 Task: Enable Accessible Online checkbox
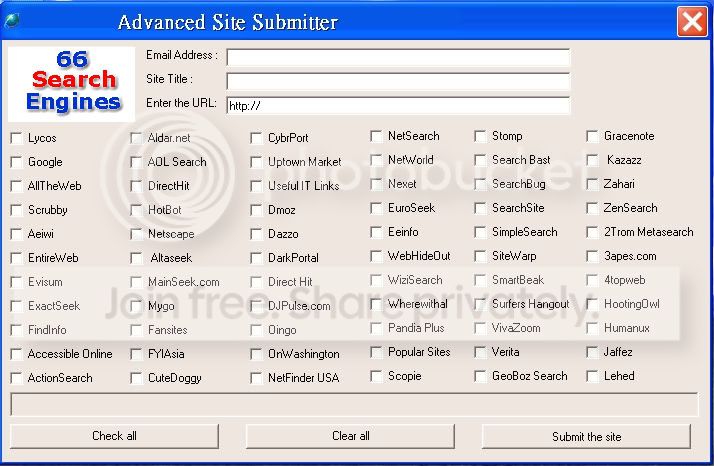pos(16,354)
